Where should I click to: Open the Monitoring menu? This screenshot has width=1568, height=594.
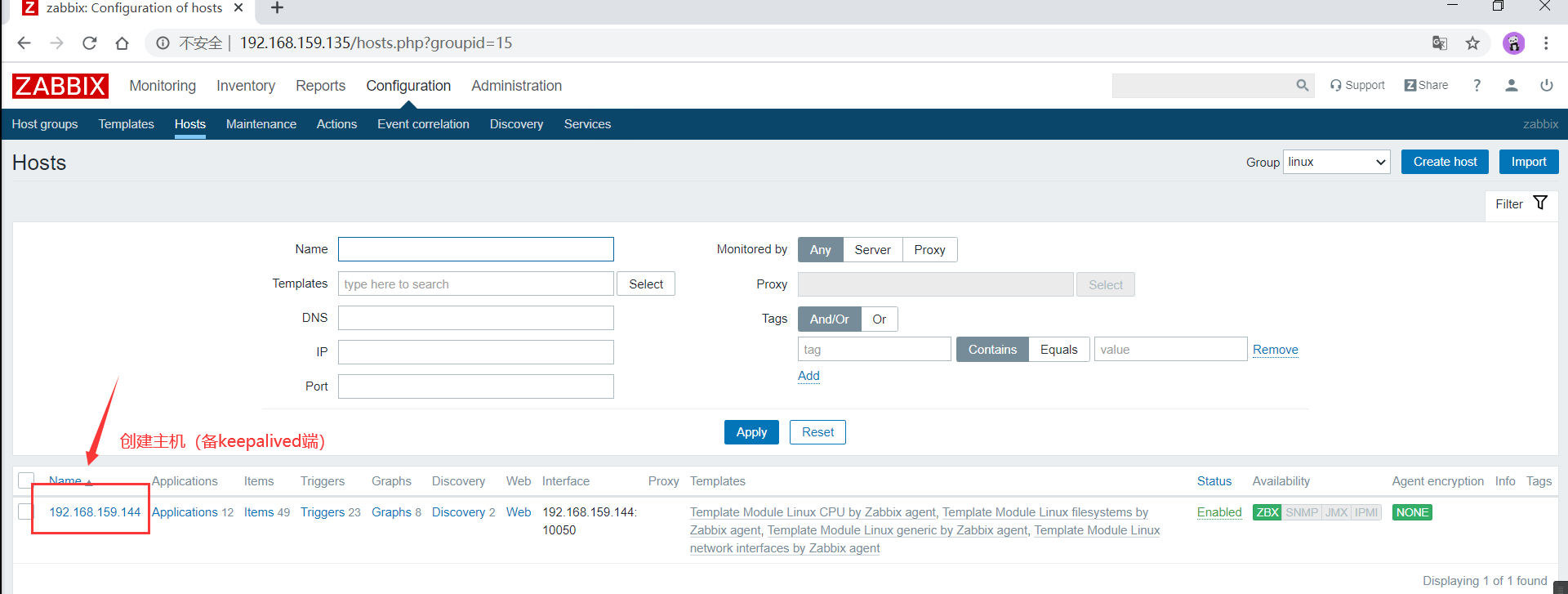(x=163, y=86)
